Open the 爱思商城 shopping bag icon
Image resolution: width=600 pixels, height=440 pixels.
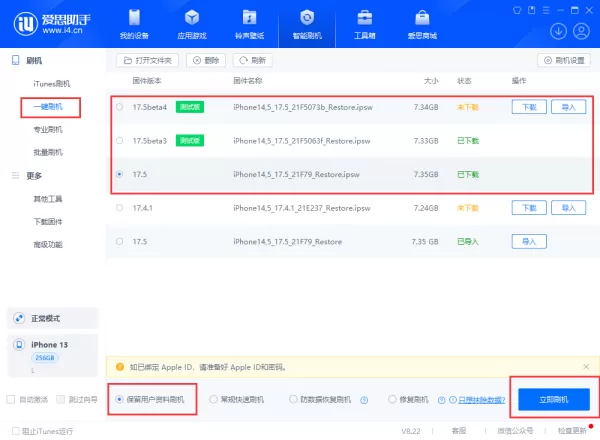pos(422,18)
